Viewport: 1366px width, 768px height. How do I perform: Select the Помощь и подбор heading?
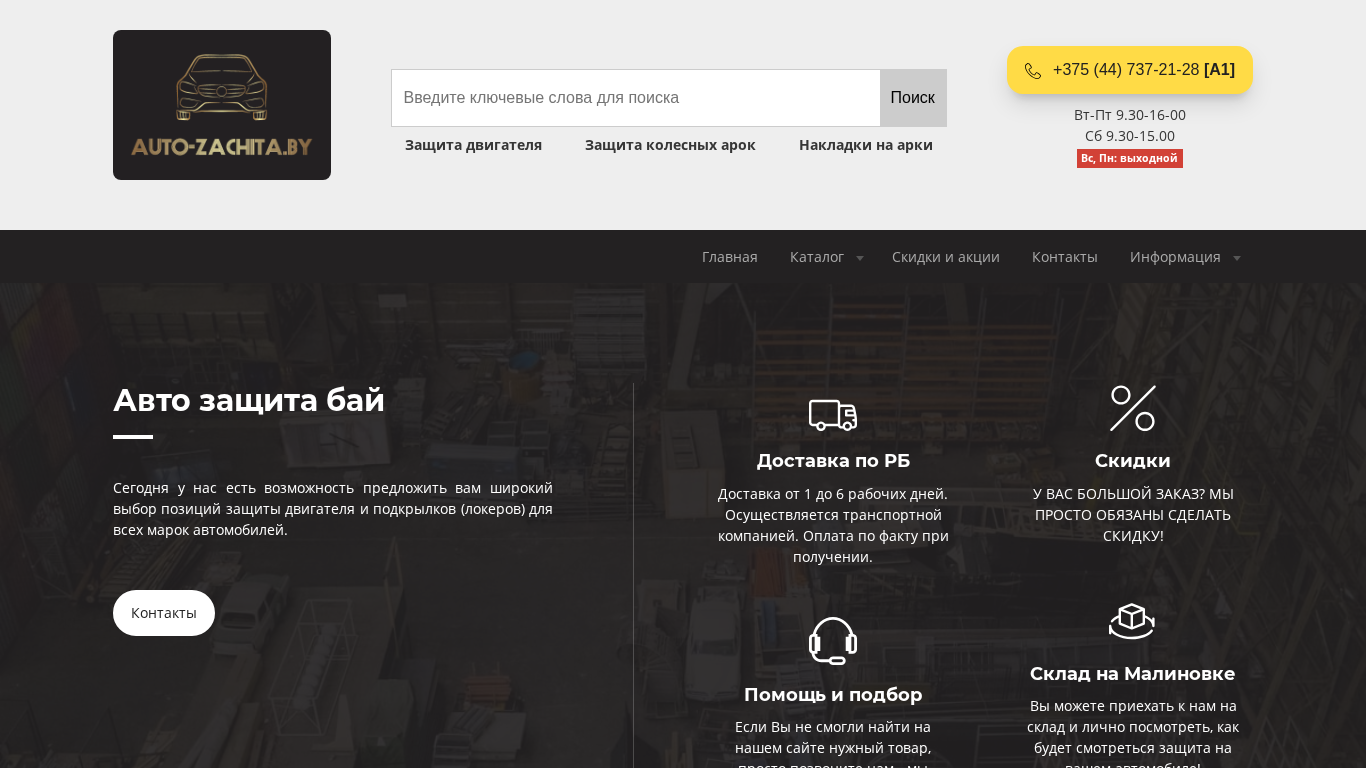(833, 695)
